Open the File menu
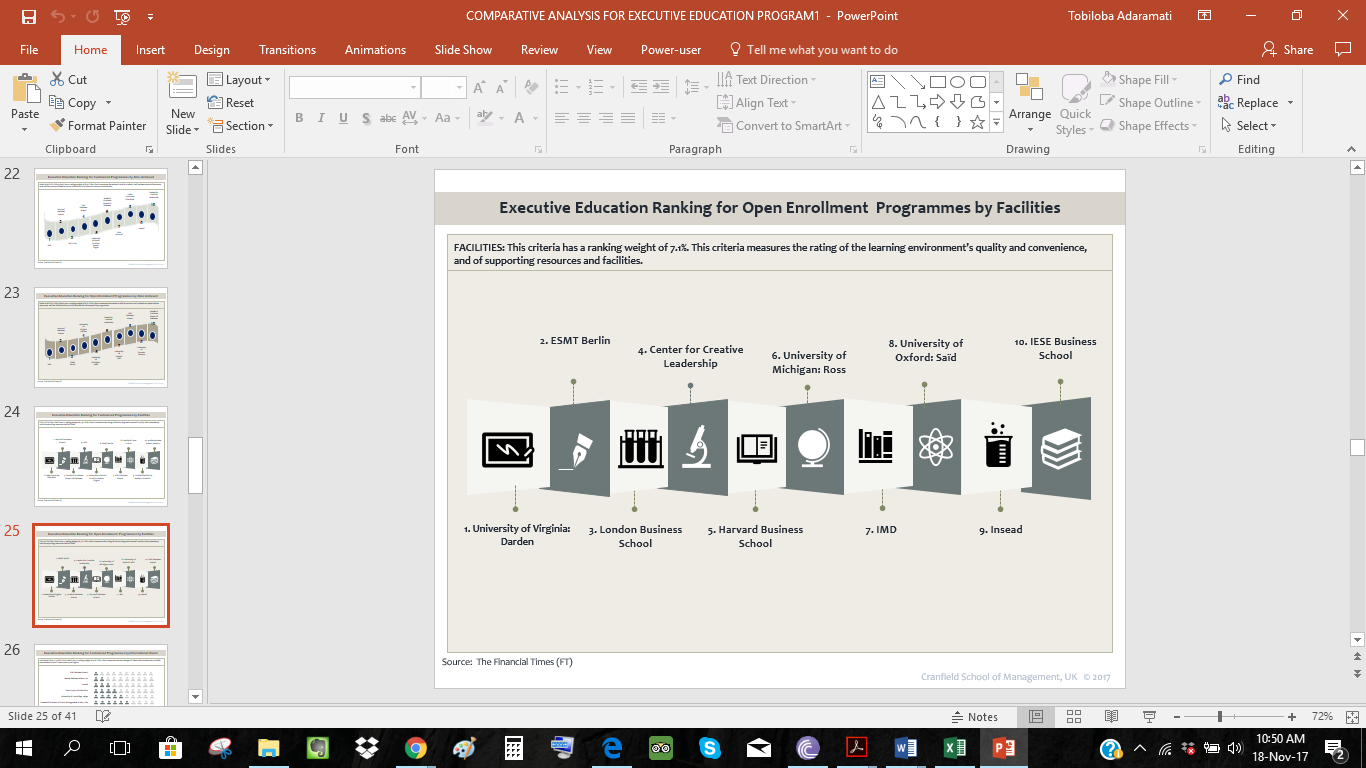Screen dimensions: 1366x768 coord(29,50)
